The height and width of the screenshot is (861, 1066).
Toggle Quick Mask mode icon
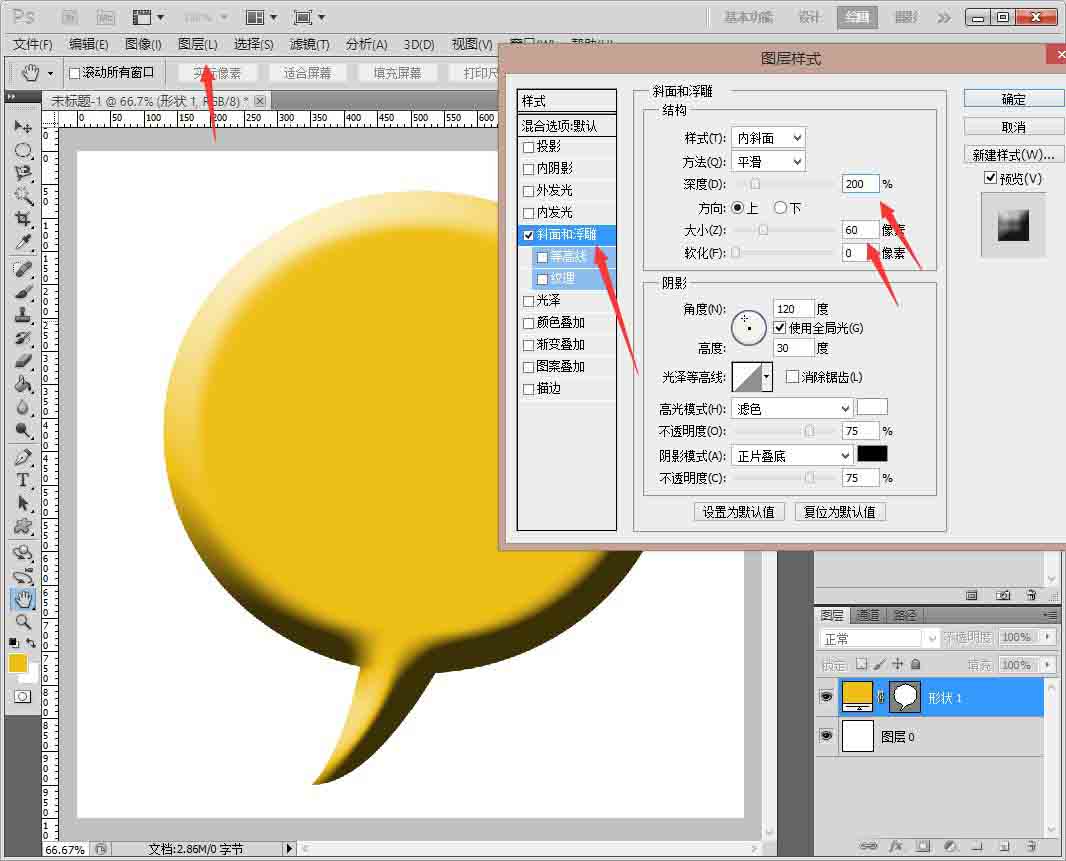click(x=22, y=696)
